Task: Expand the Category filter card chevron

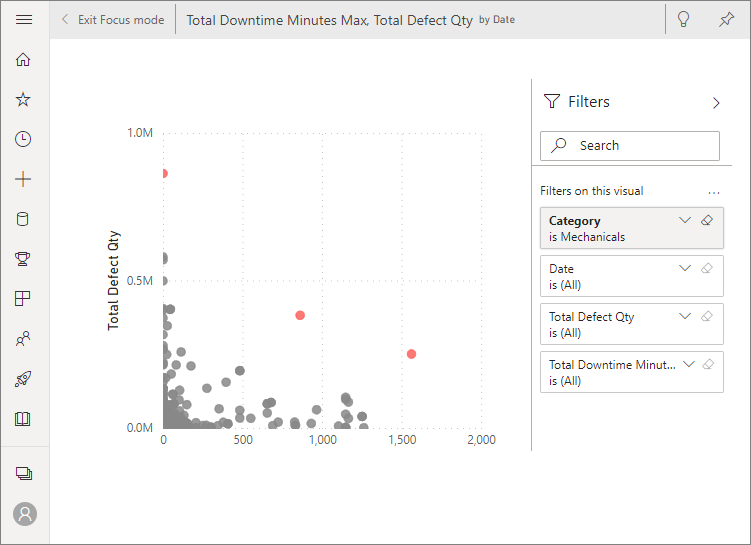Action: point(685,220)
